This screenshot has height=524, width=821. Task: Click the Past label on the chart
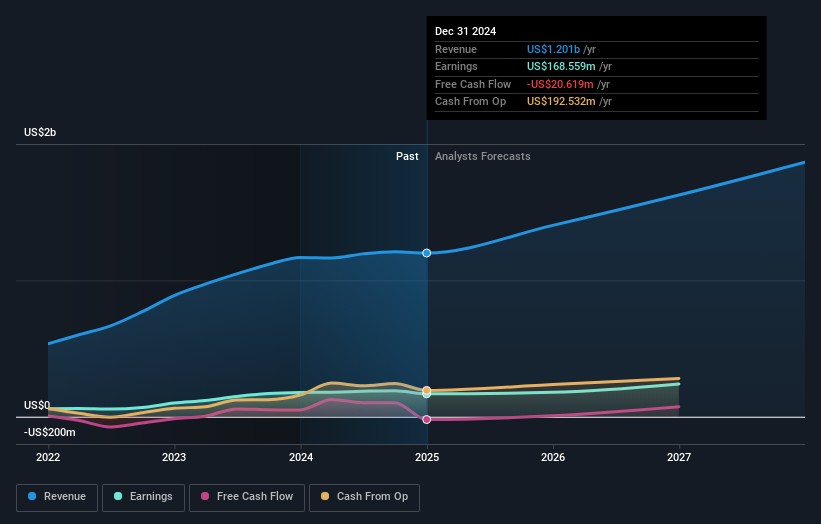pos(407,156)
